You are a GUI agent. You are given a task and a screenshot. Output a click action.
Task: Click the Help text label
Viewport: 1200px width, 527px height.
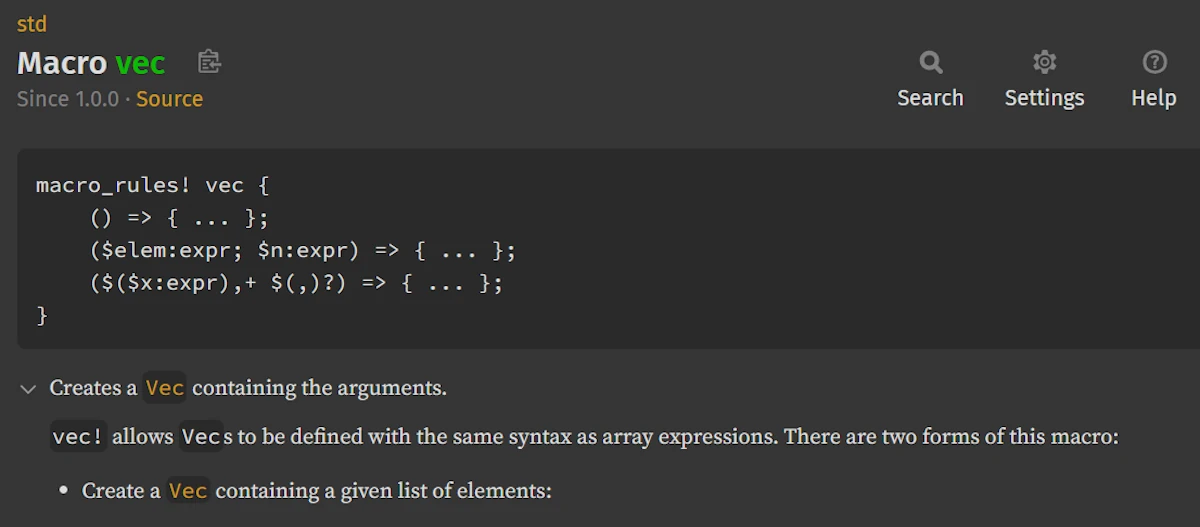[x=1153, y=98]
